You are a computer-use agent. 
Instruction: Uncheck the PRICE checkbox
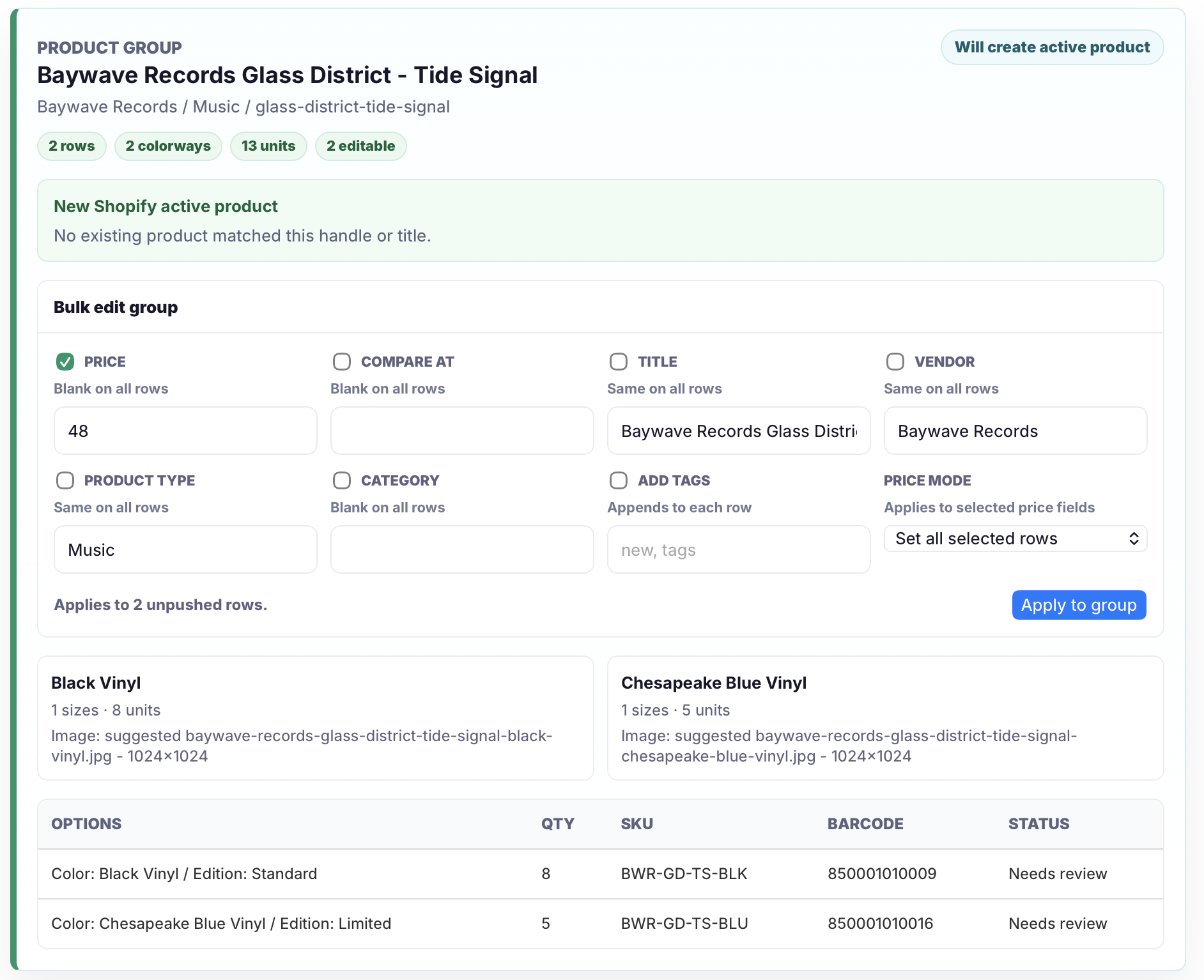pyautogui.click(x=65, y=362)
